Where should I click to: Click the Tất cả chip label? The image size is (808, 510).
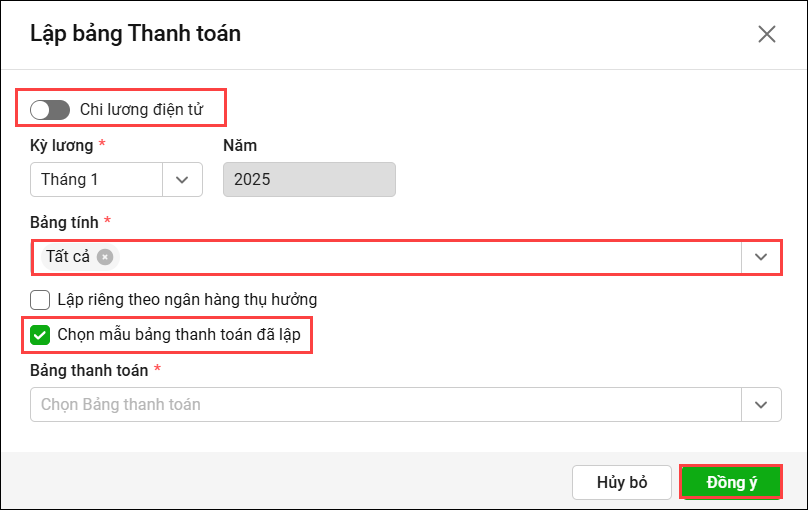coord(68,256)
